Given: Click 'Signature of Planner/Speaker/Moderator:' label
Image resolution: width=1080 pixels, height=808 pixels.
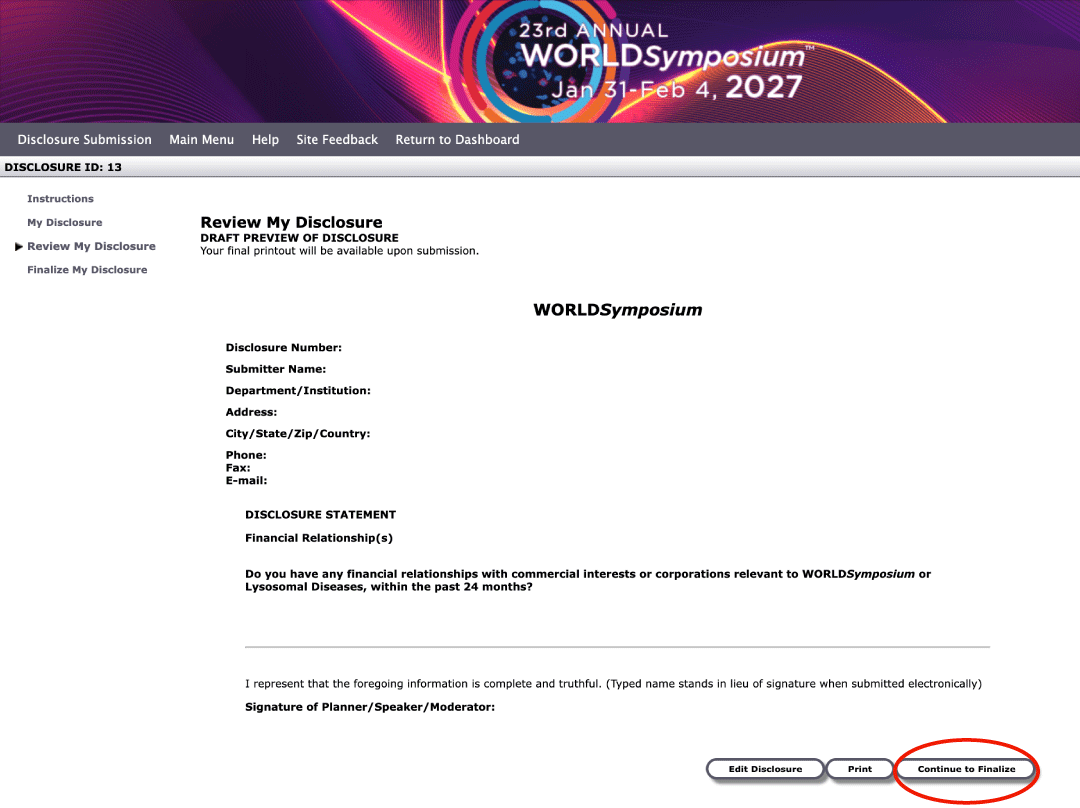Looking at the screenshot, I should 370,707.
